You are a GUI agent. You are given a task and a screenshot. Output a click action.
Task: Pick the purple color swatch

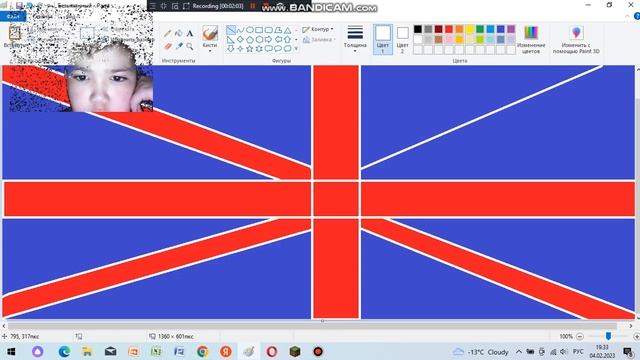[x=511, y=29]
